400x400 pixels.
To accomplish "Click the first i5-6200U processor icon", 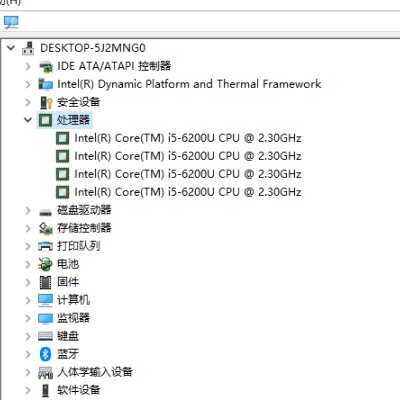I will tap(62, 138).
